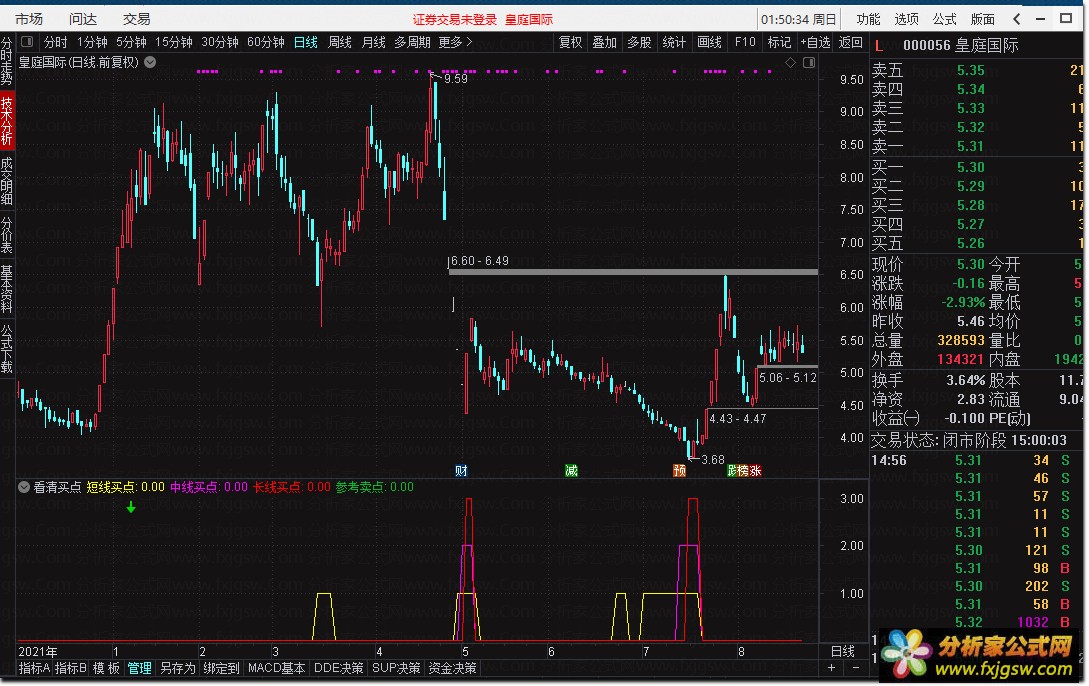1089x686 pixels.
Task: Click the green 减 marker icon
Action: pyautogui.click(x=571, y=471)
